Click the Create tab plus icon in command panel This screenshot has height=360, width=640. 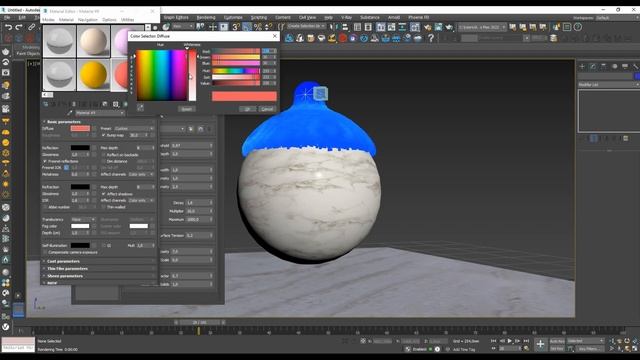click(x=582, y=66)
